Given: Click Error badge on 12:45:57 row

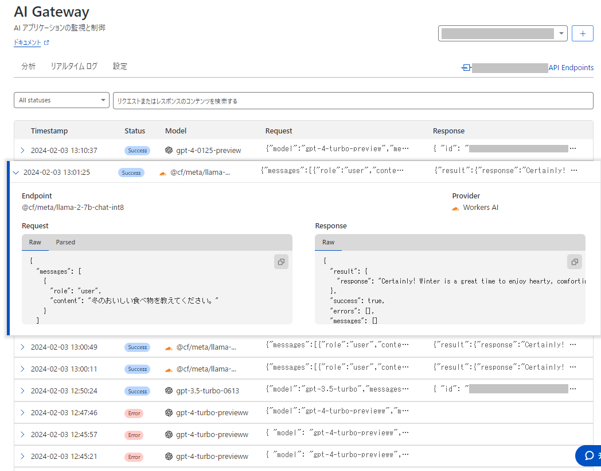Looking at the screenshot, I should coord(134,435).
